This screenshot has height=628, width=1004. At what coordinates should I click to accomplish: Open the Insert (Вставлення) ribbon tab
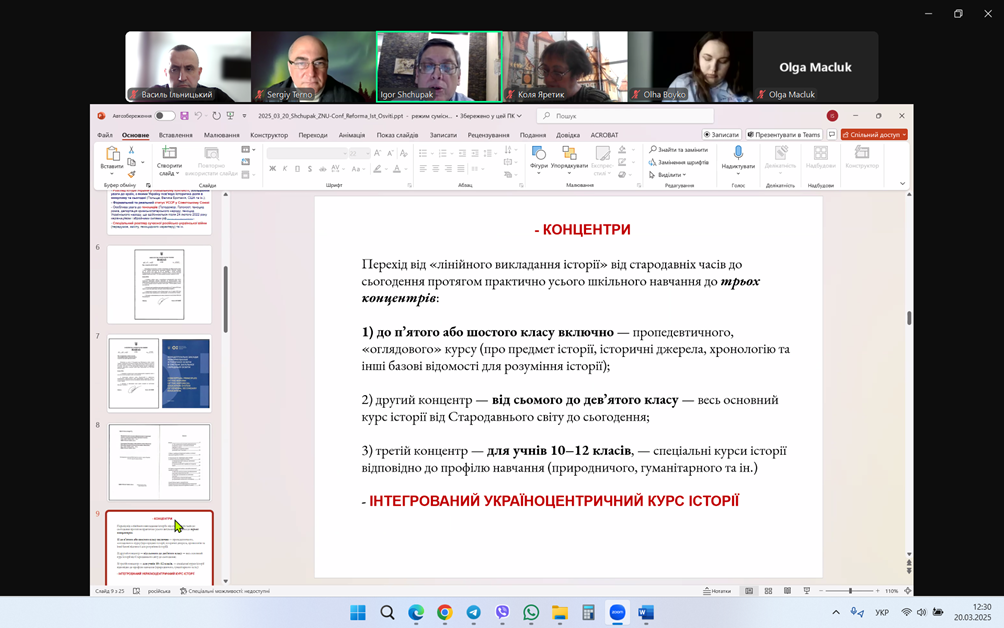click(x=175, y=135)
